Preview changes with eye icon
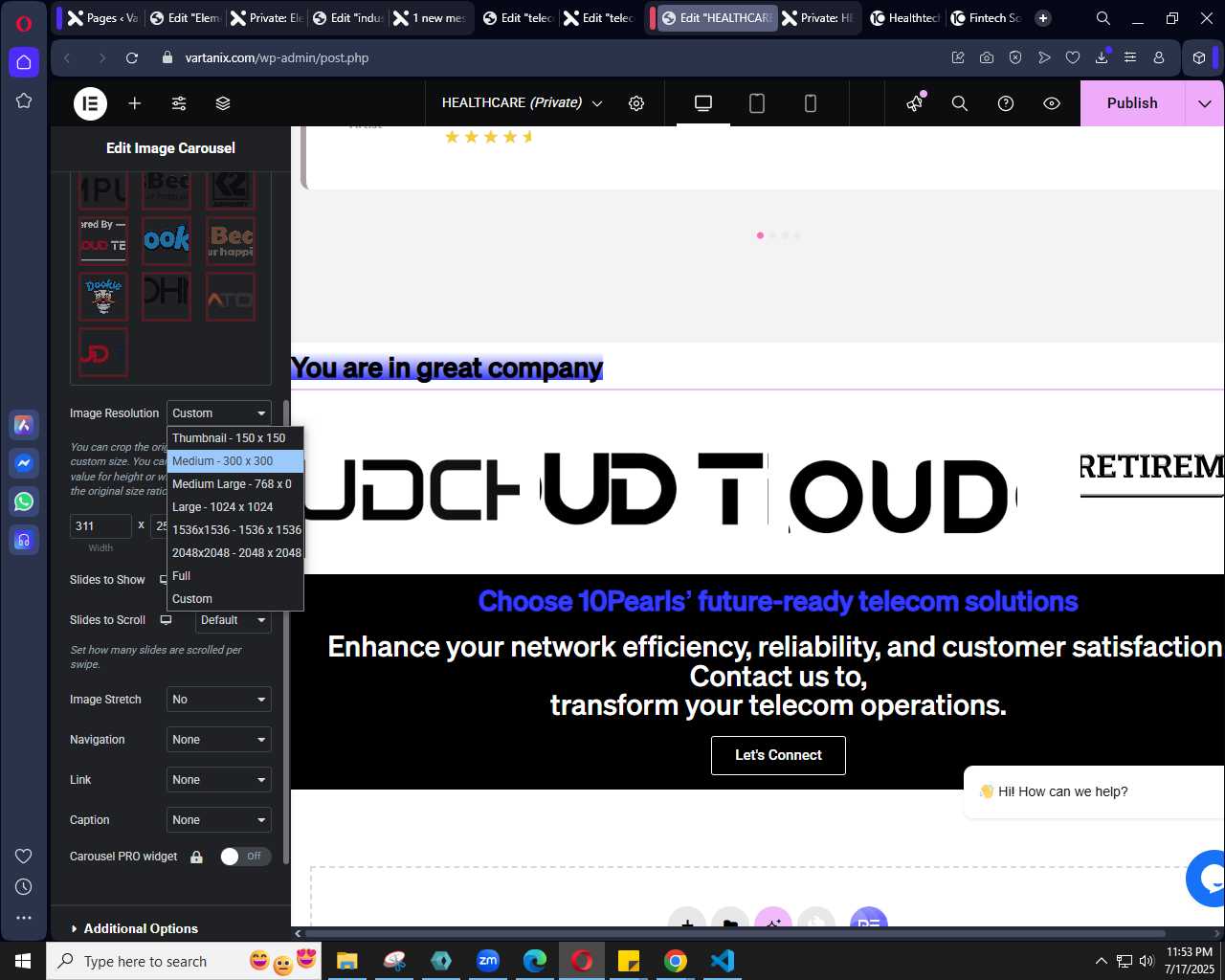Viewport: 1225px width, 980px height. click(1052, 103)
